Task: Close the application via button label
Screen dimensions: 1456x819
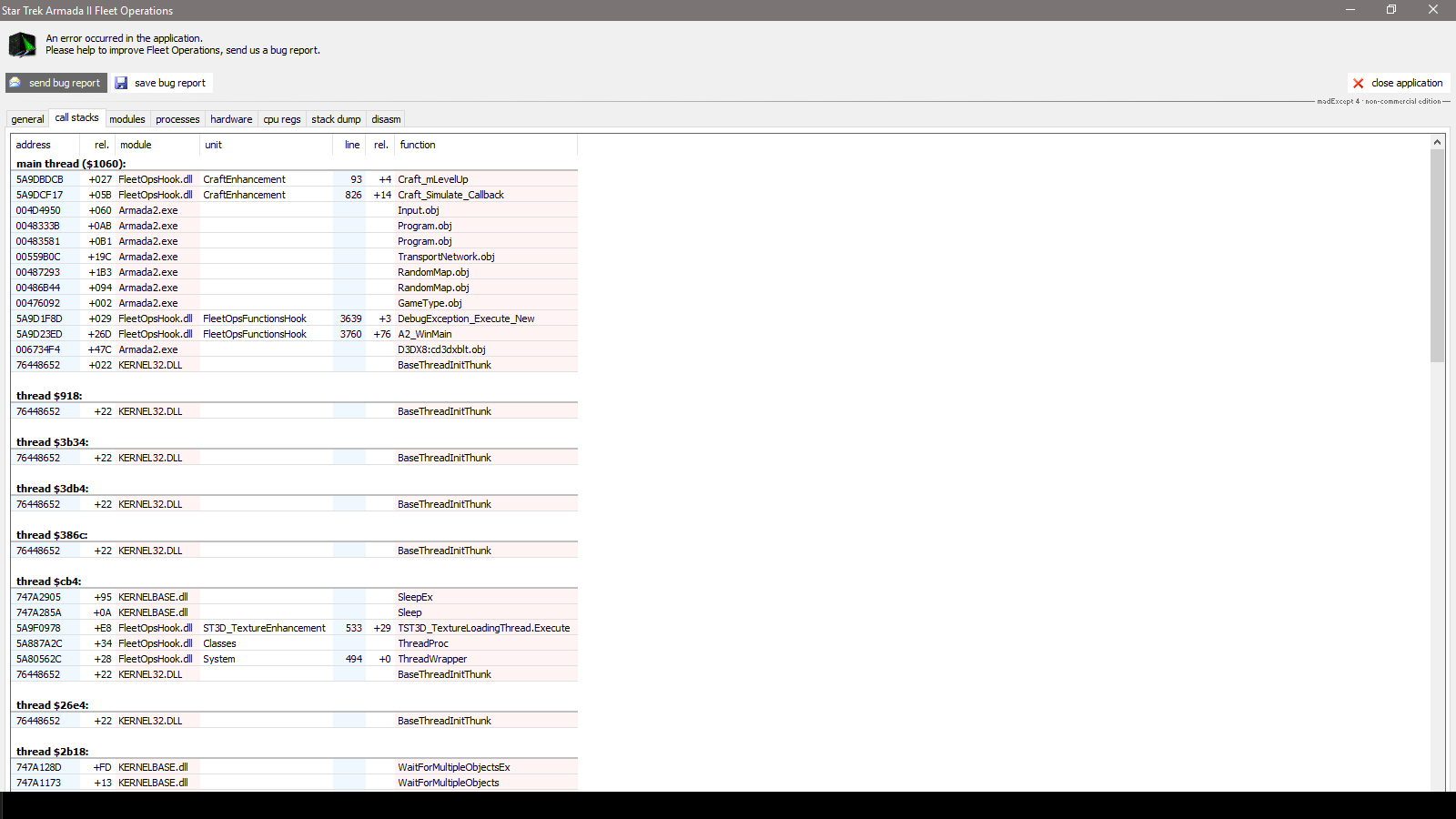Action: (1407, 83)
